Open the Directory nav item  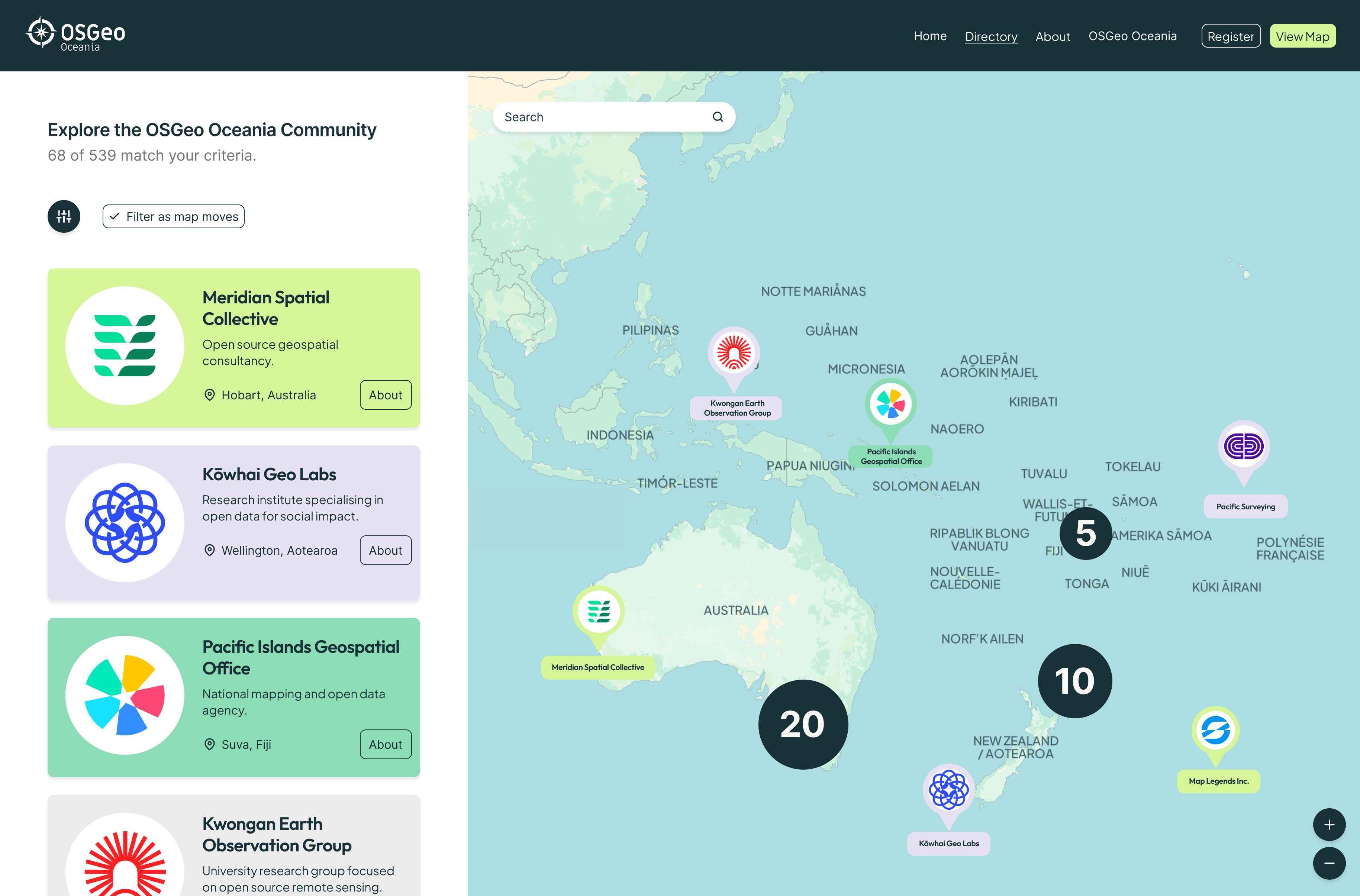[992, 36]
